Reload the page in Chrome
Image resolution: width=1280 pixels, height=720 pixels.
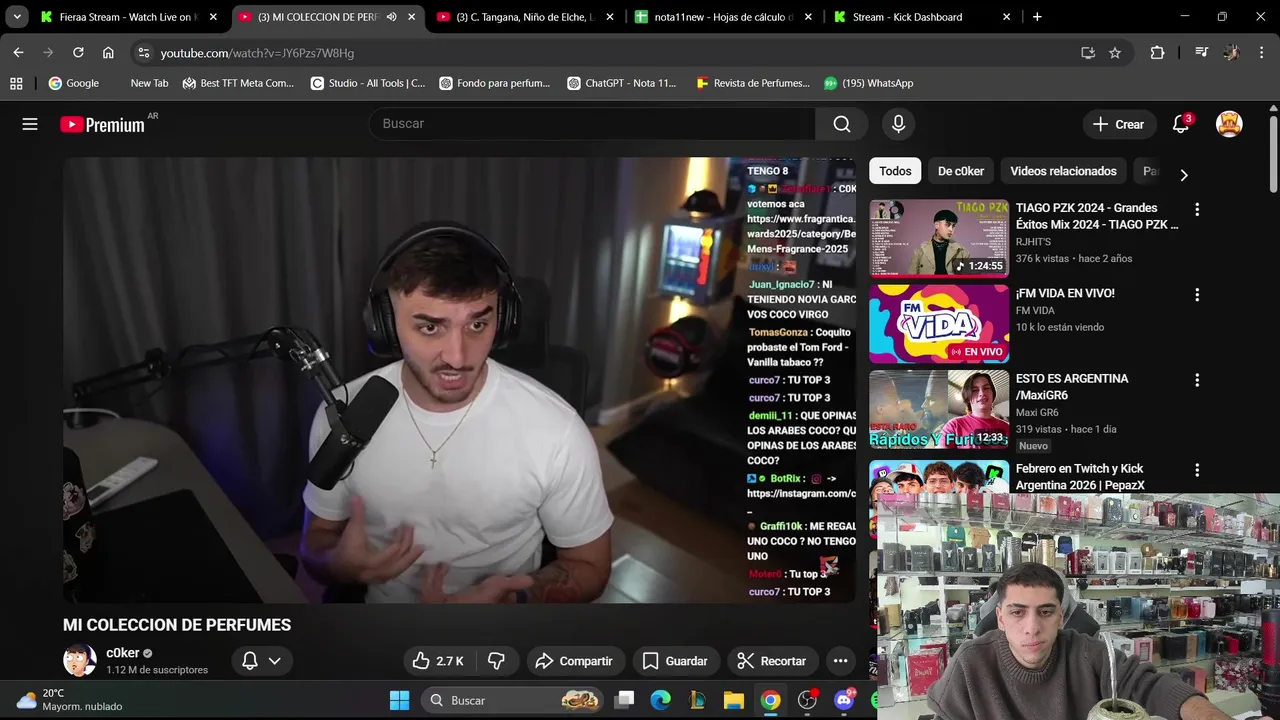point(78,53)
